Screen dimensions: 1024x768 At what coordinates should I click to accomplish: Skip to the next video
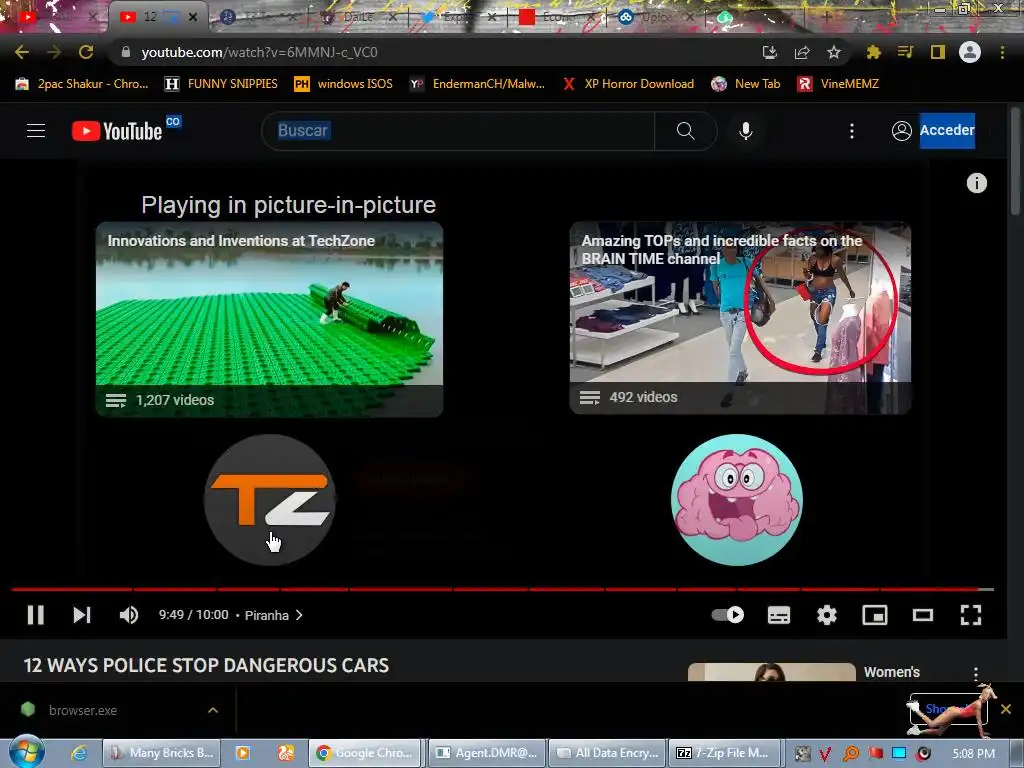coord(82,615)
